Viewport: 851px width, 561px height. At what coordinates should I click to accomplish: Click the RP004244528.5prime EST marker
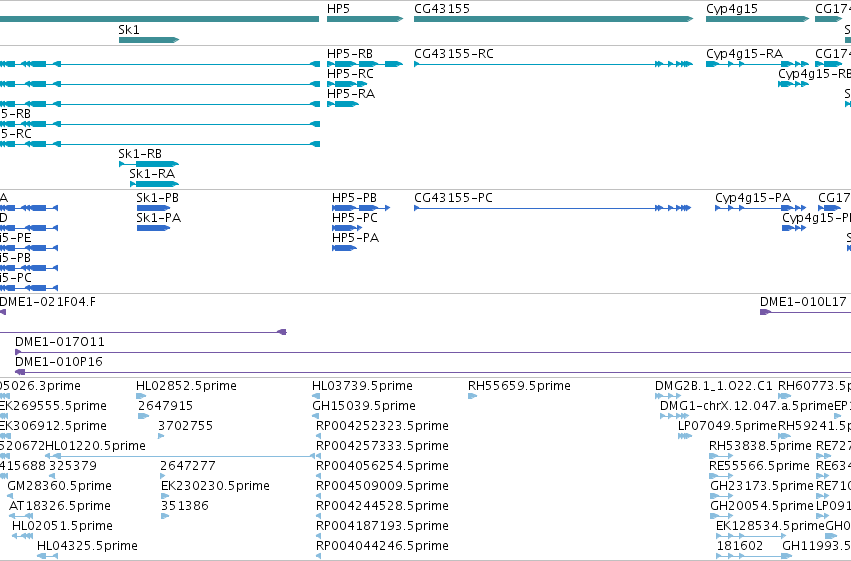coord(319,516)
